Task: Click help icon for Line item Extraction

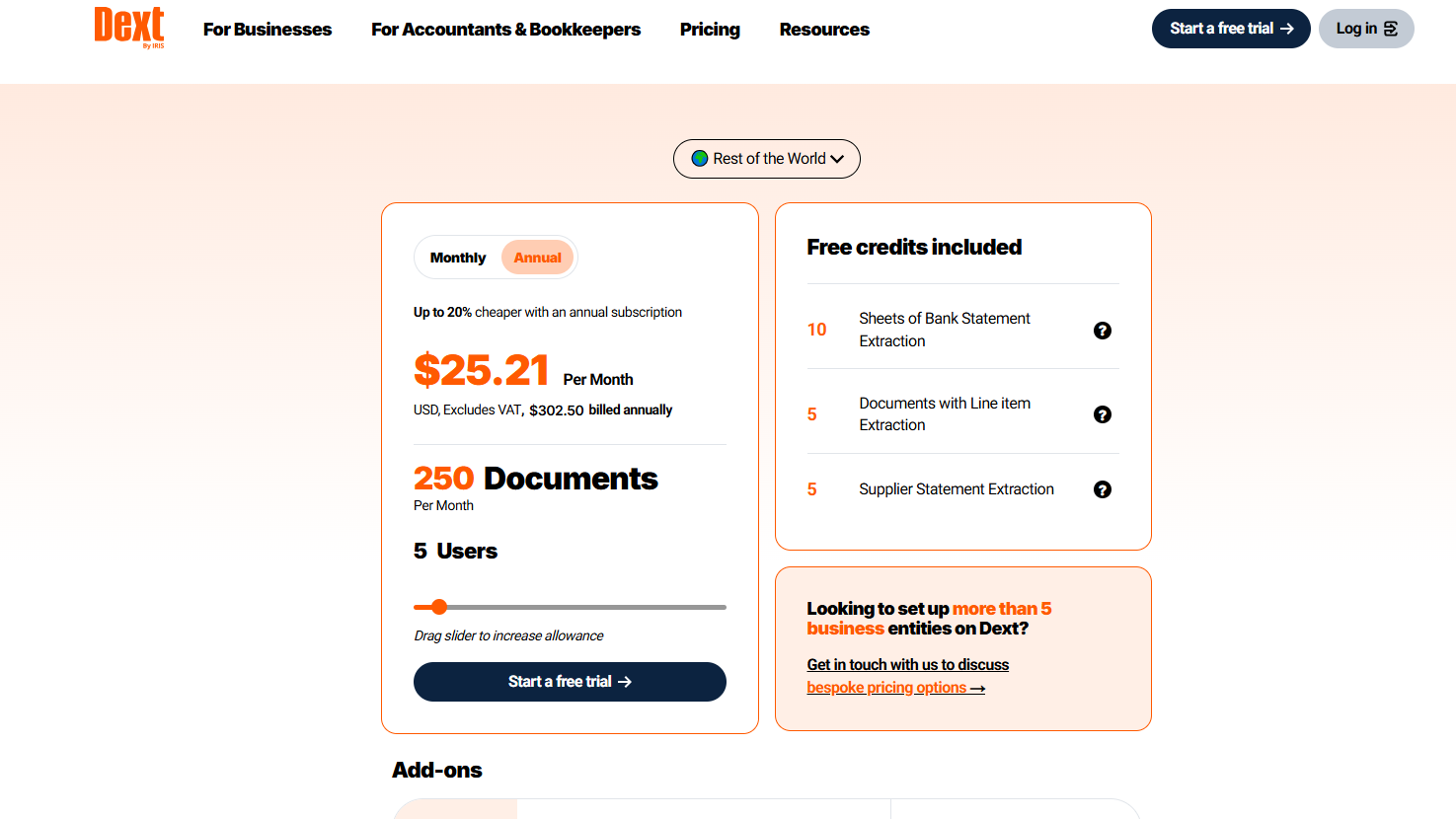Action: pos(1103,414)
